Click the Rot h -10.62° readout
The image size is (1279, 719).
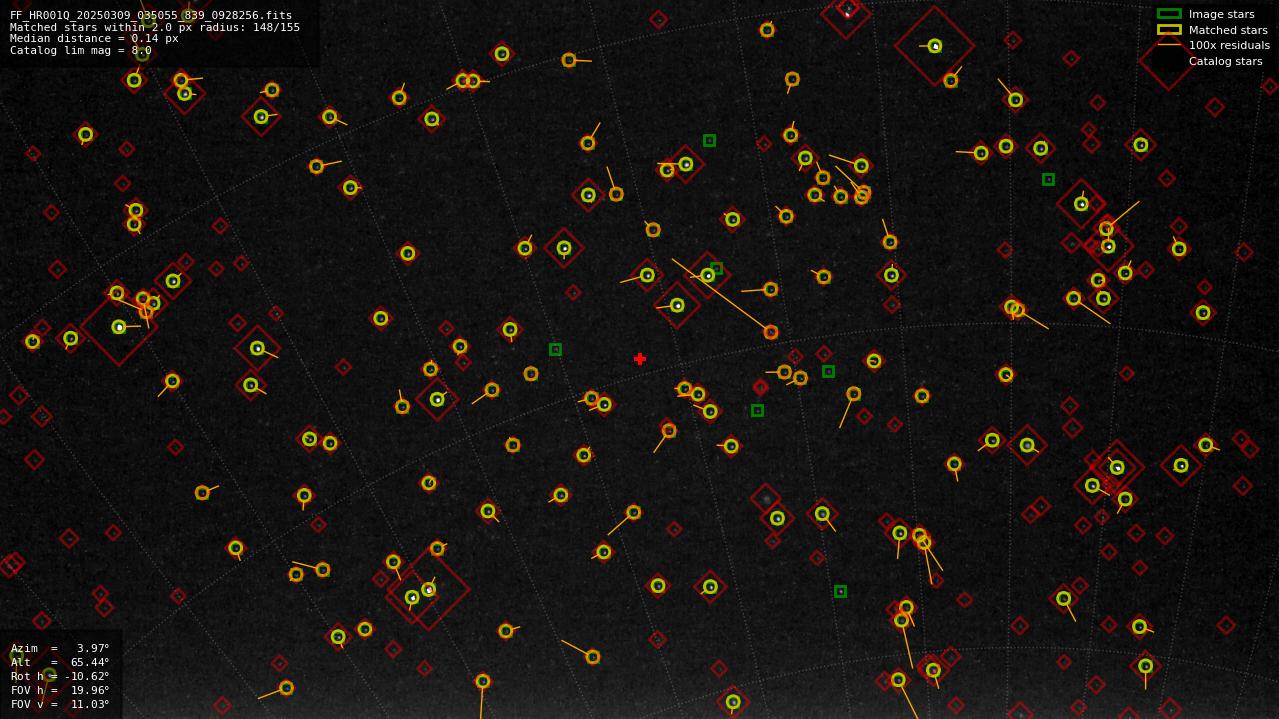coord(60,676)
